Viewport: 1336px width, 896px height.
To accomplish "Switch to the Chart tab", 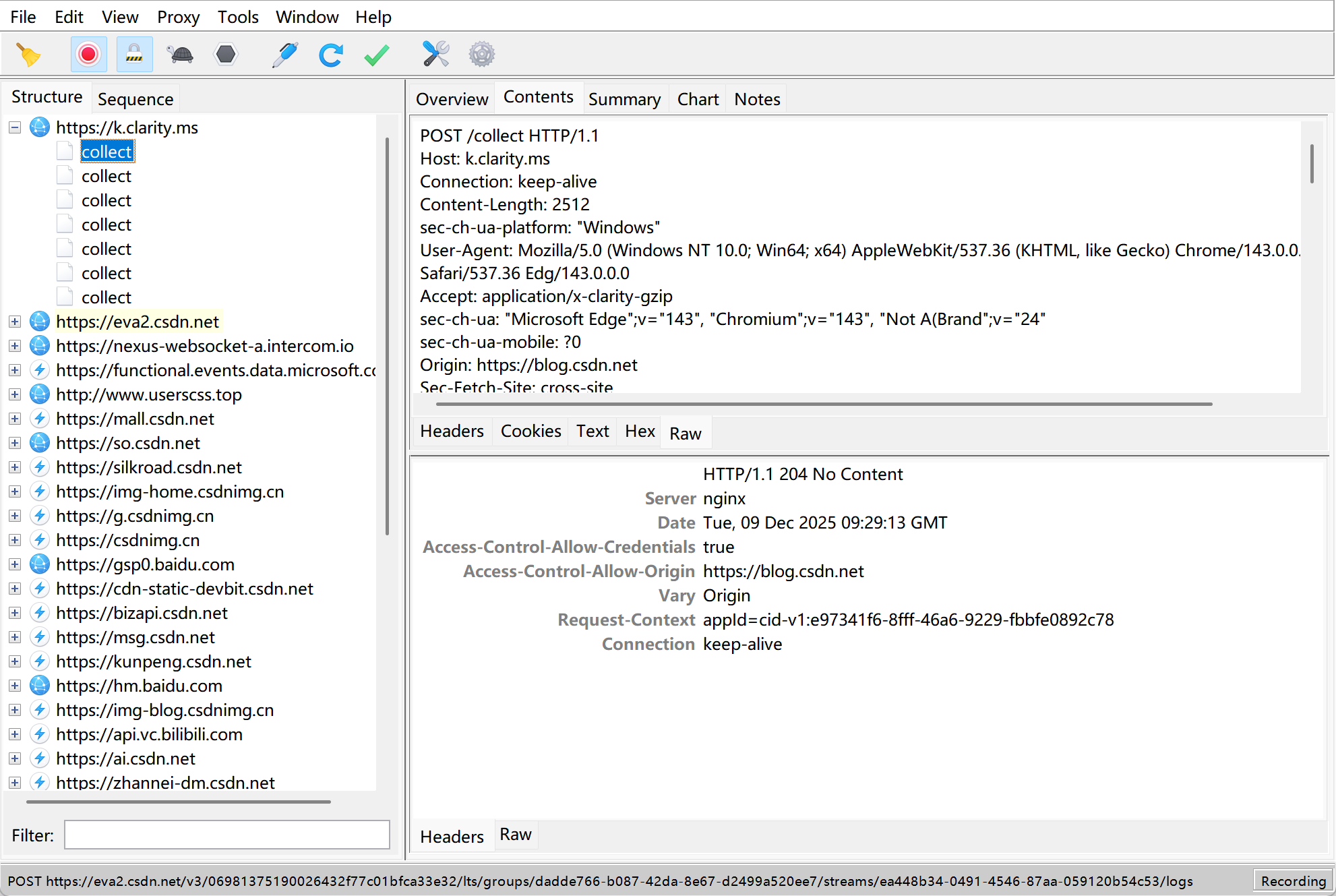I will coord(698,99).
